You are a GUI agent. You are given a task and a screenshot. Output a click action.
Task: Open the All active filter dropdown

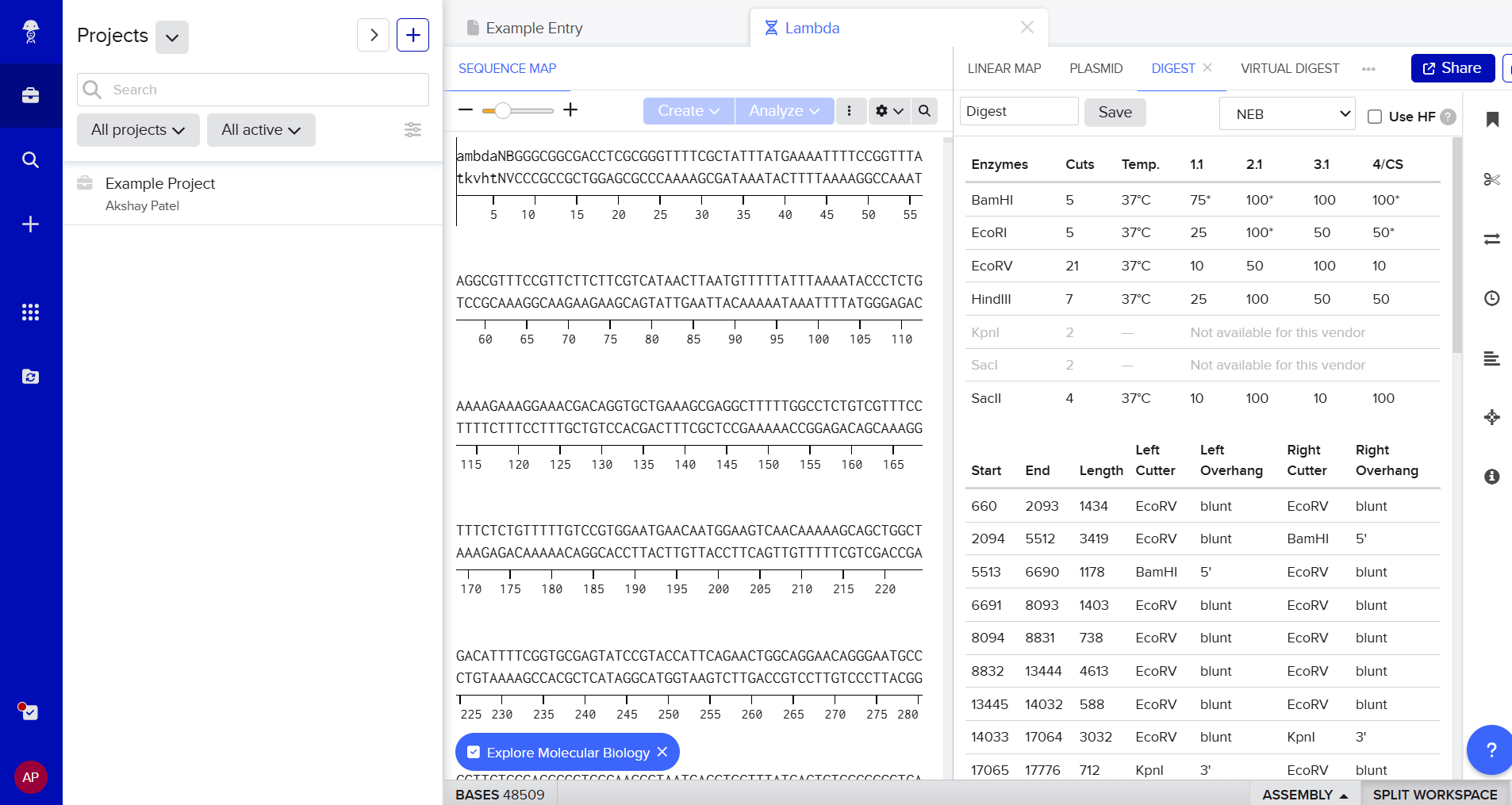(261, 130)
